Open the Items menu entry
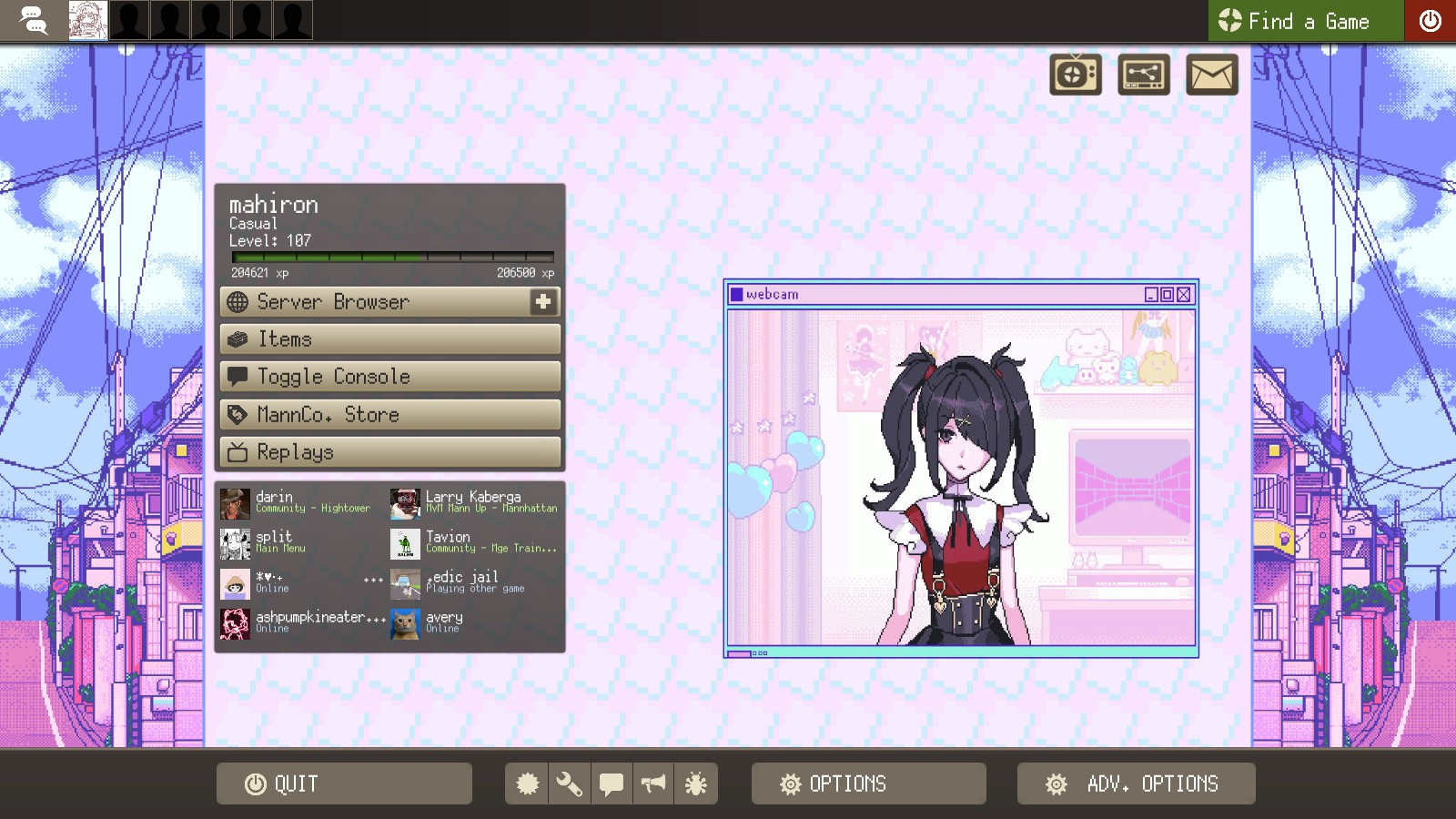This screenshot has height=819, width=1456. tap(390, 339)
